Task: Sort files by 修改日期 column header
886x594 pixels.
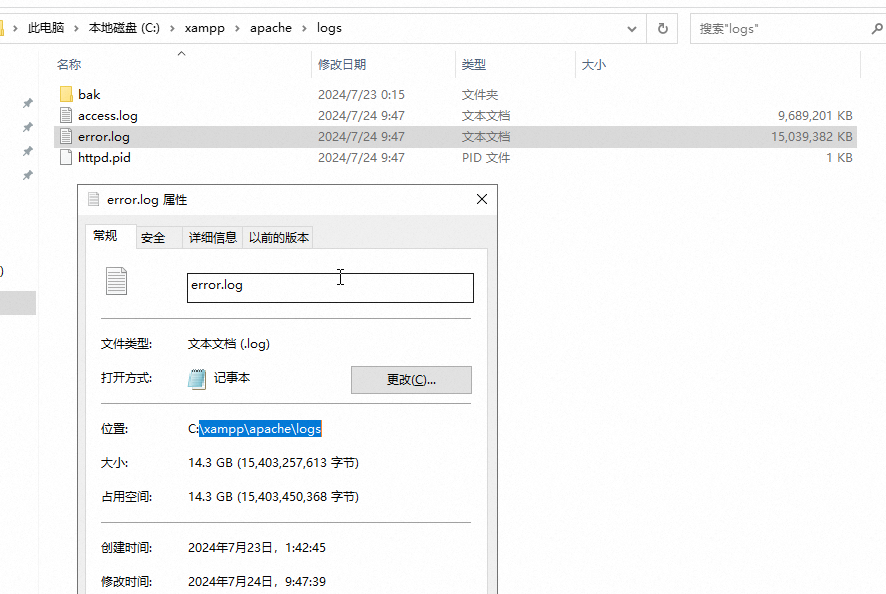Action: pos(342,65)
